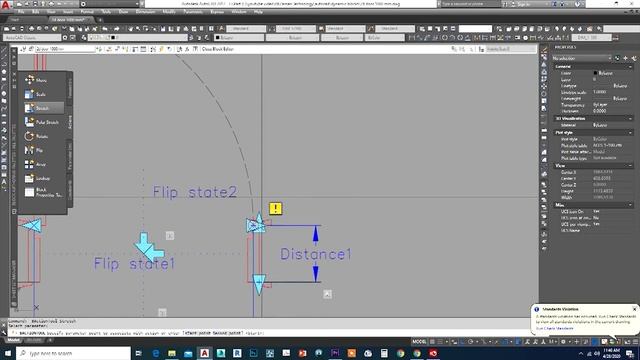Click the cyan flip grip arrow
The width and height of the screenshot is (640, 360).
149,247
